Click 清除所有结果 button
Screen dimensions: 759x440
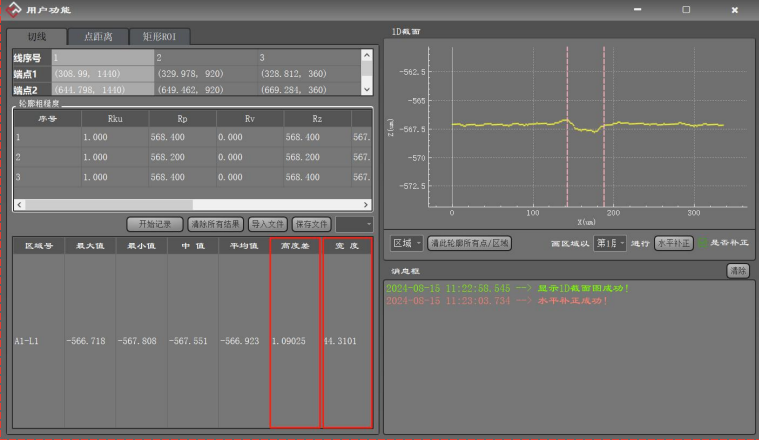215,224
